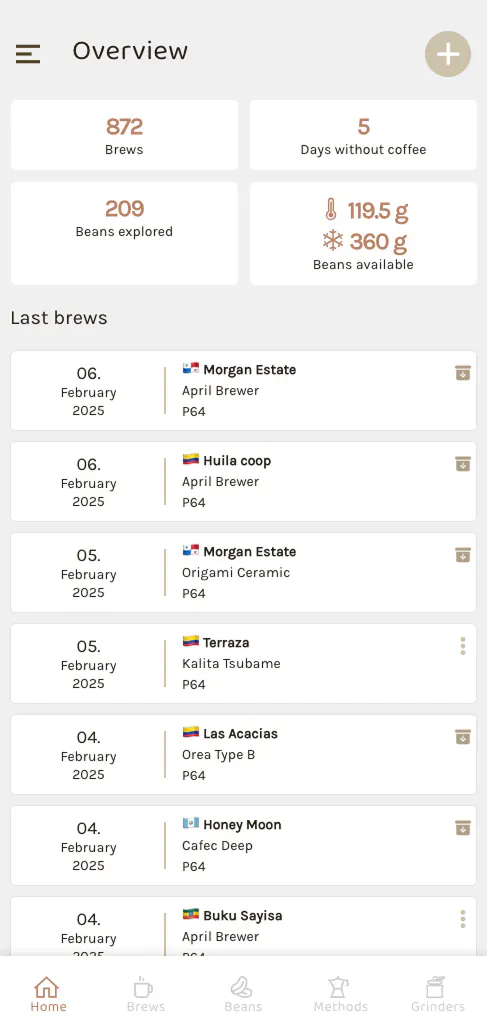Image resolution: width=487 pixels, height=1024 pixels.
Task: Open the Days without coffee card
Action: pyautogui.click(x=364, y=135)
